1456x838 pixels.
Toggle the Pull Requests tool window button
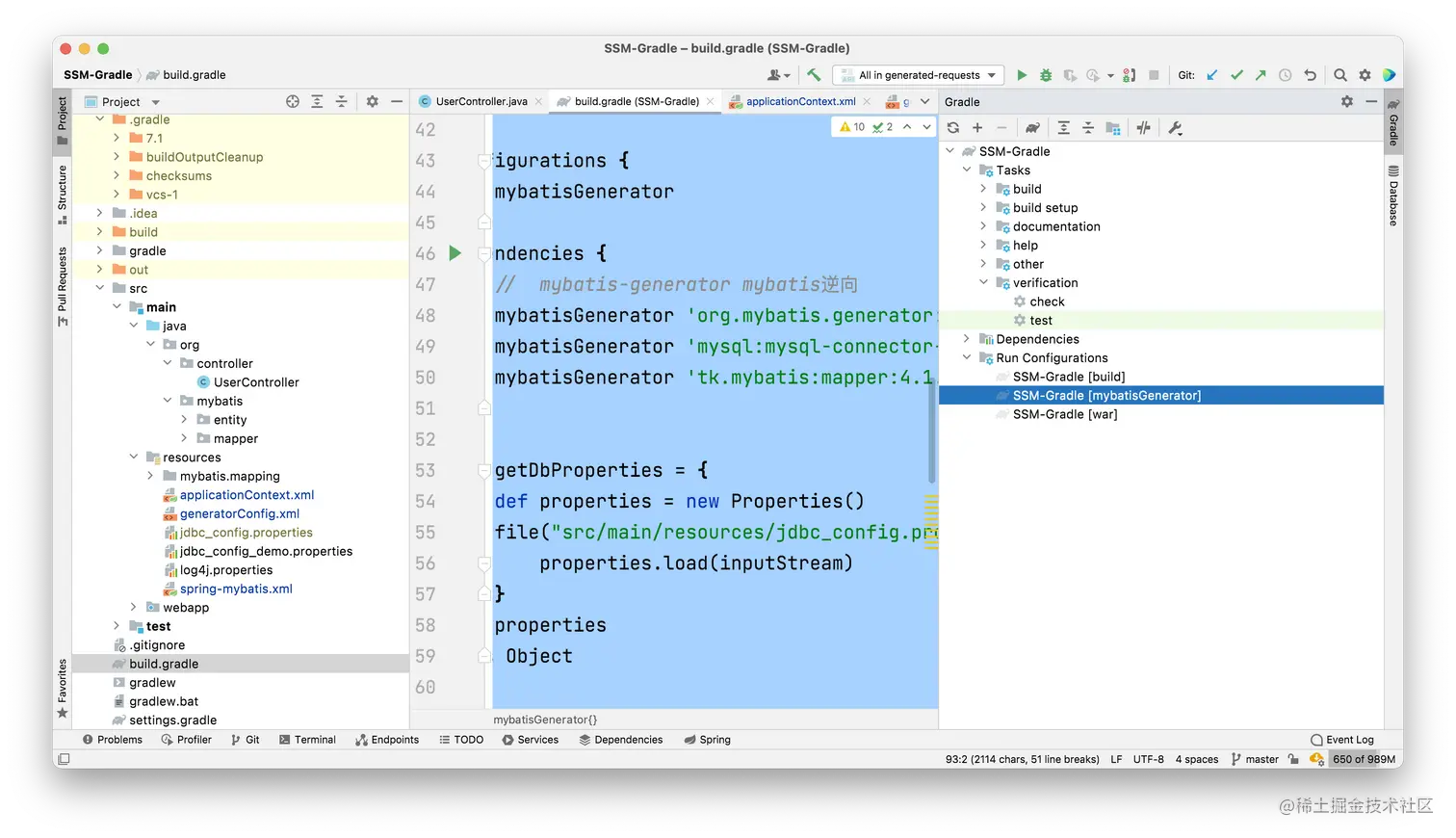click(63, 287)
